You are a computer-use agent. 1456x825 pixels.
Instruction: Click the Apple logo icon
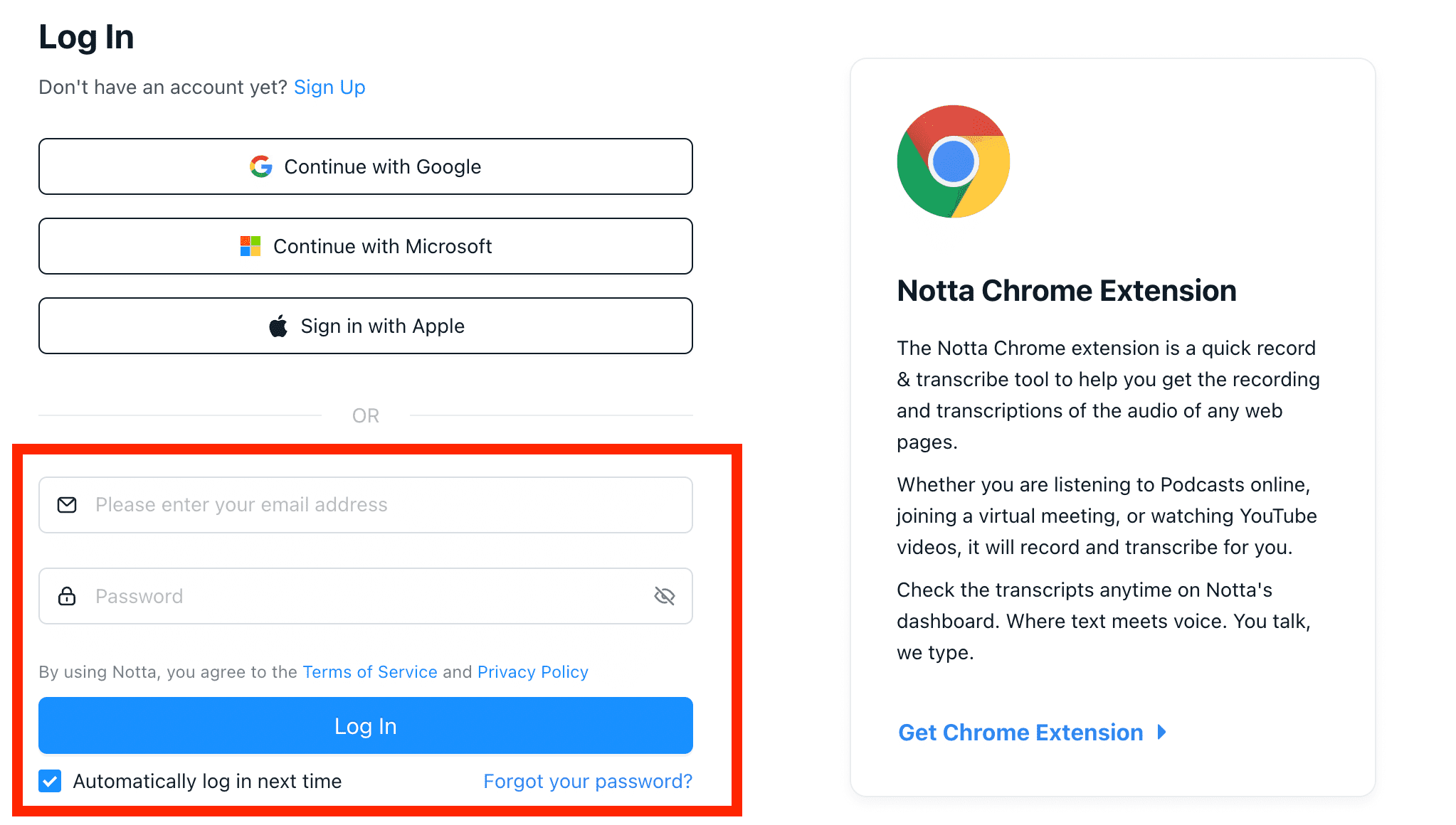[x=278, y=326]
